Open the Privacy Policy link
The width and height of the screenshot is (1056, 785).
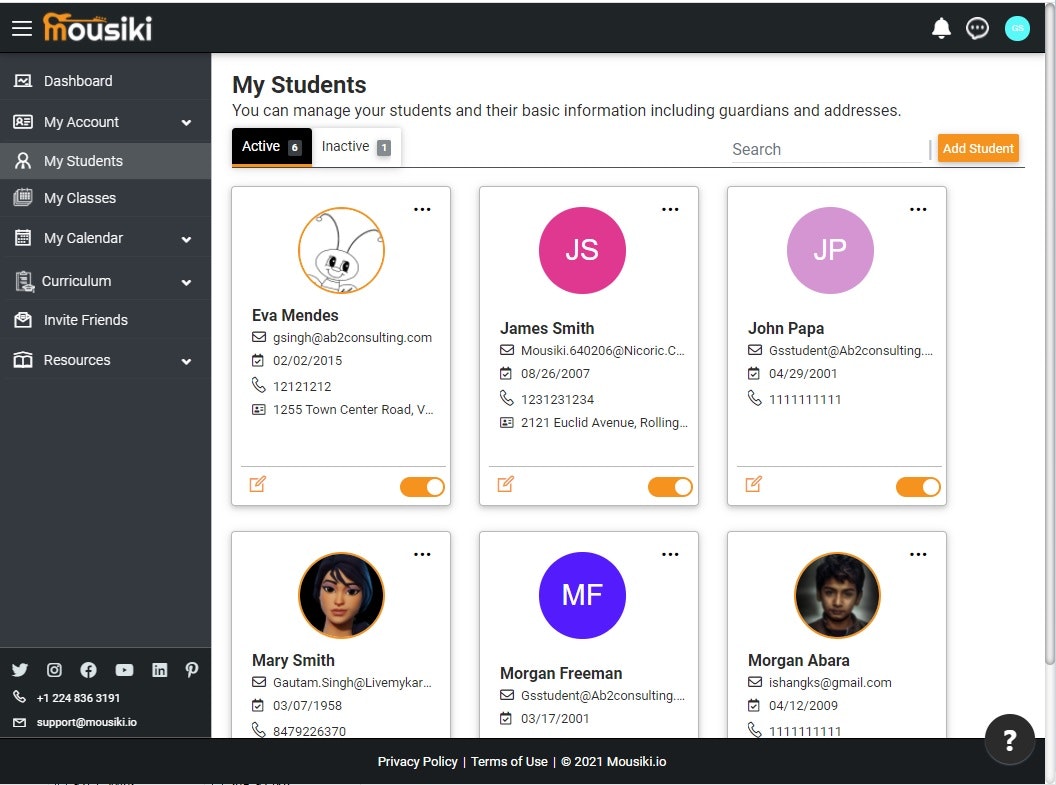(417, 761)
